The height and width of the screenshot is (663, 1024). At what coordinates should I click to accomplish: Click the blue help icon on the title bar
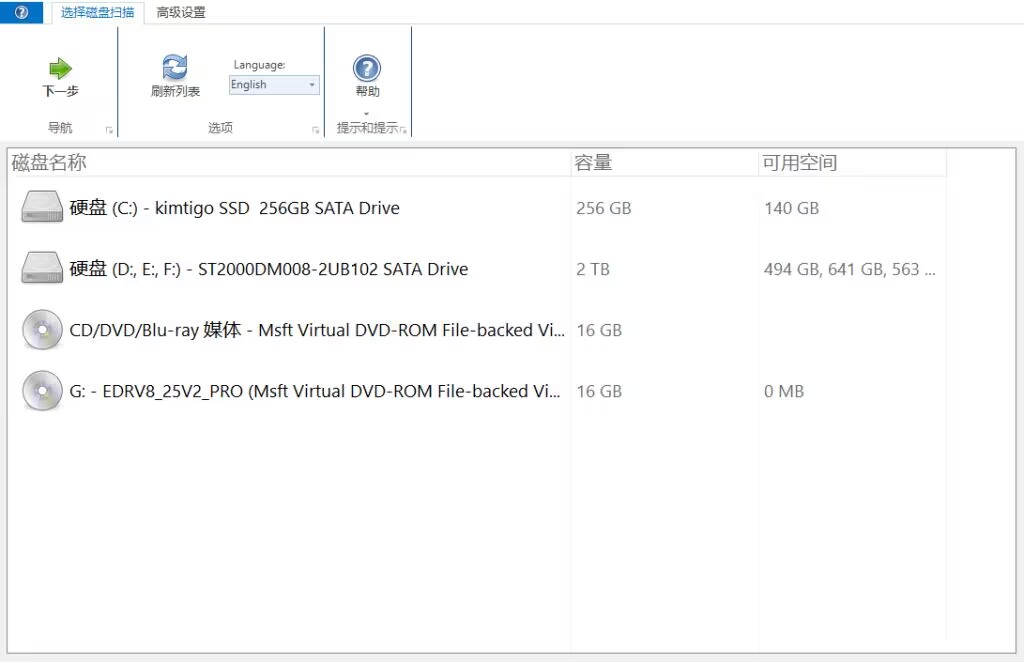coord(22,12)
